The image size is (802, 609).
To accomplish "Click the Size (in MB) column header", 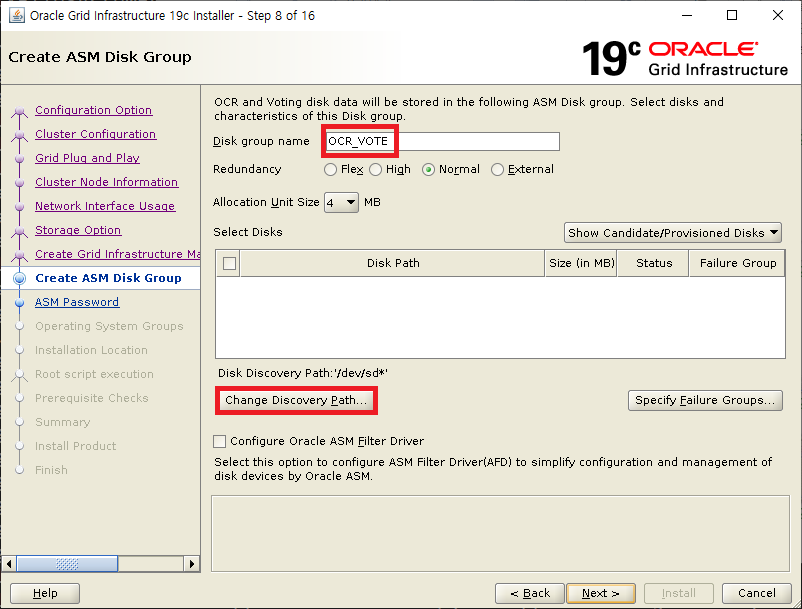I will click(x=581, y=263).
